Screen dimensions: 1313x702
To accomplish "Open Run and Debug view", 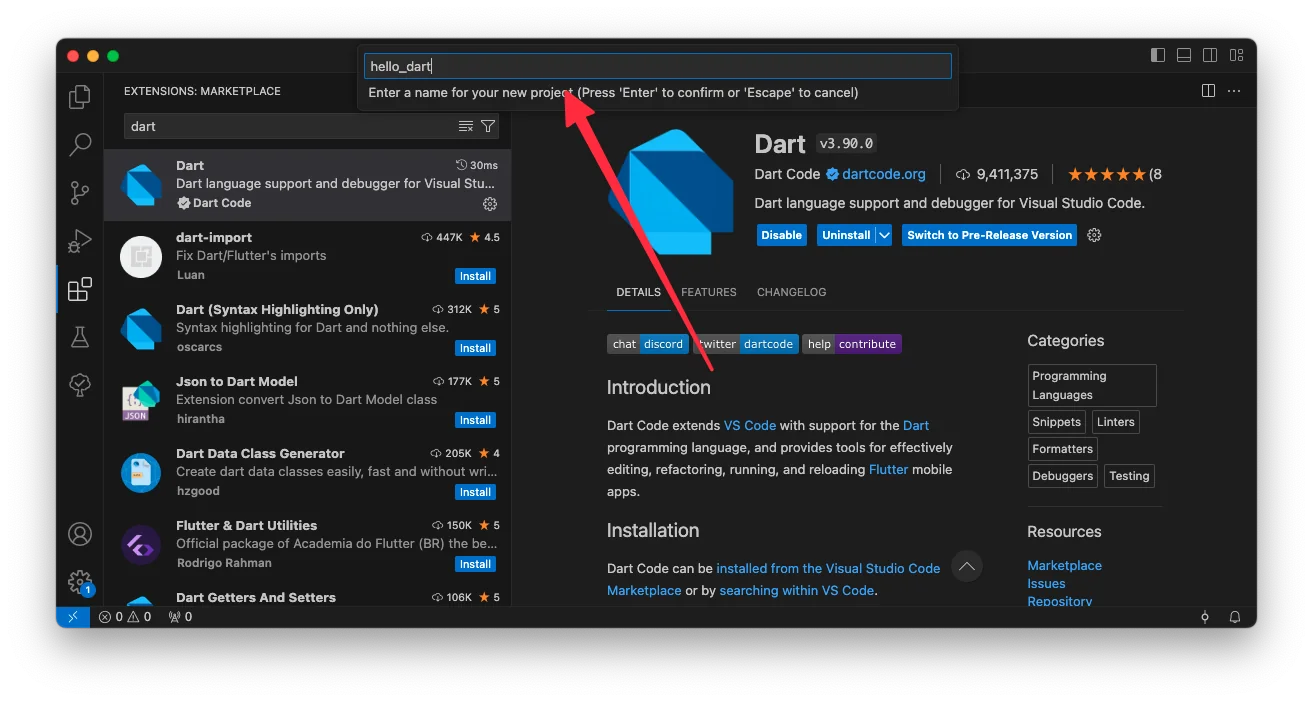I will click(x=80, y=241).
